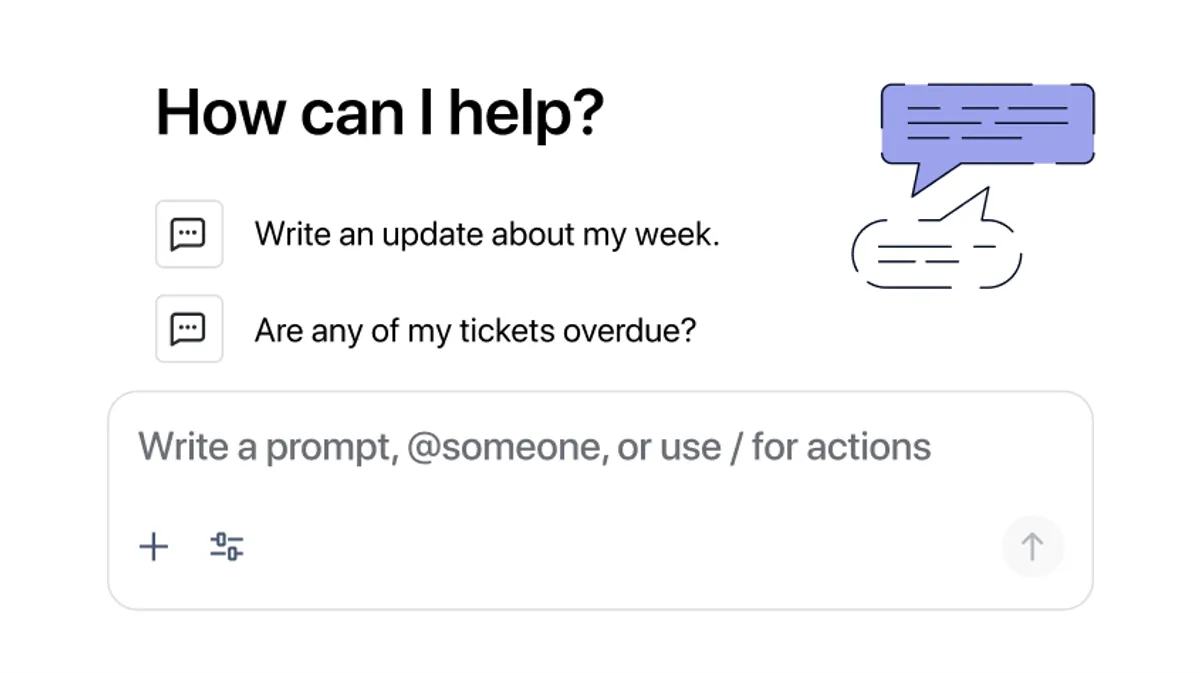Click the purple speech bubble illustration
Screen dimensions: 1200x673
(x=987, y=124)
